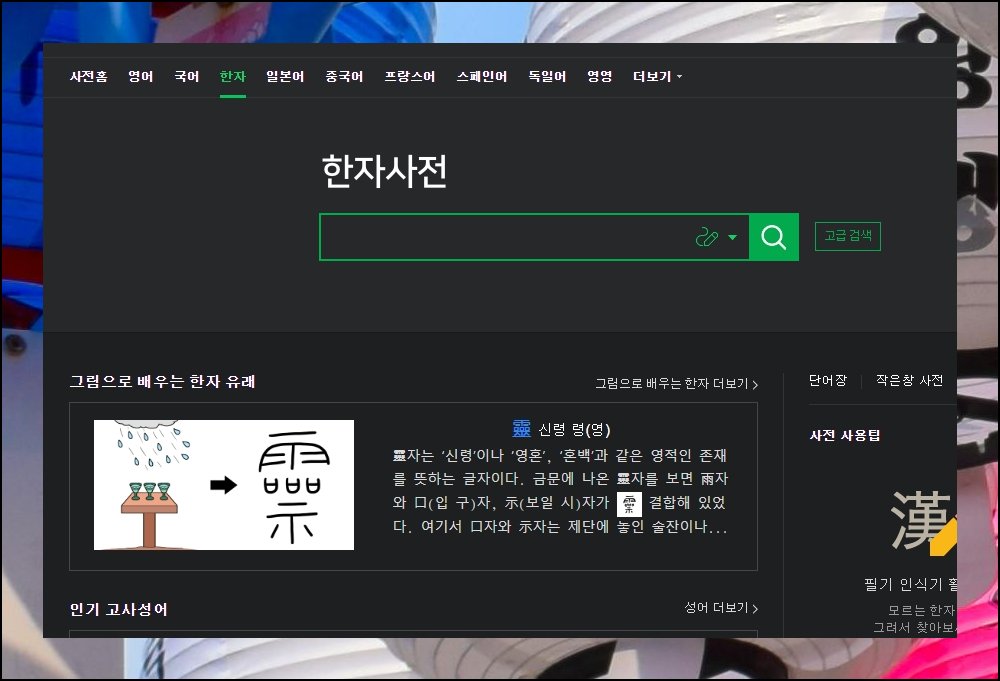The height and width of the screenshot is (681, 1000).
Task: Open 그림으로 배우는 한자 더보기 link
Action: pyautogui.click(x=677, y=384)
